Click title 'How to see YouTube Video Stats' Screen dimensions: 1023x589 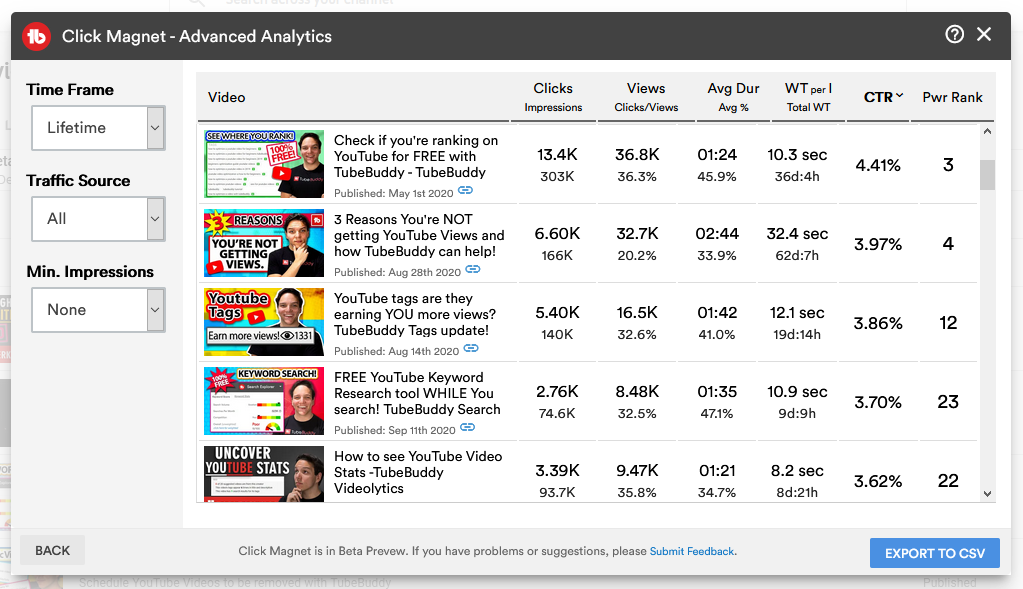[418, 472]
